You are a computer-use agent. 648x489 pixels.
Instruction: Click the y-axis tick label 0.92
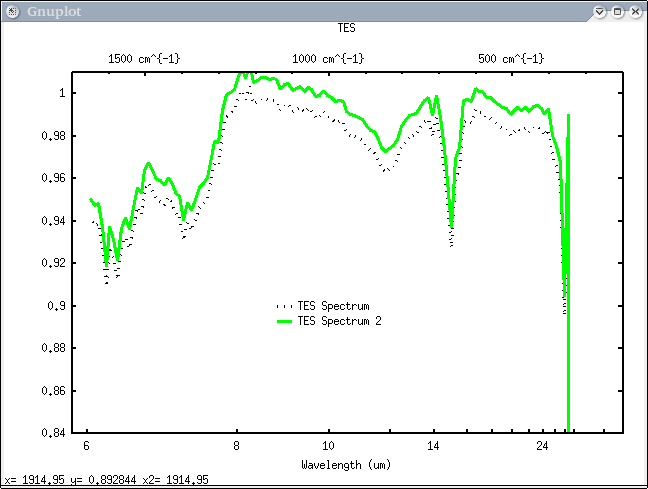point(53,263)
